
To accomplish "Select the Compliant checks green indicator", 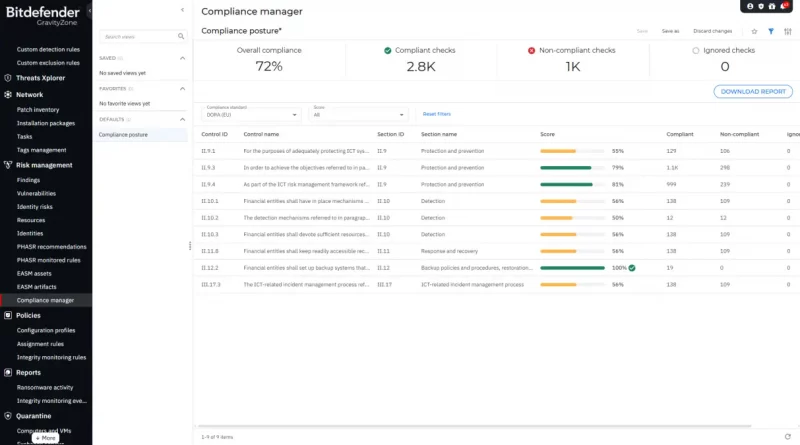I will click(x=388, y=50).
